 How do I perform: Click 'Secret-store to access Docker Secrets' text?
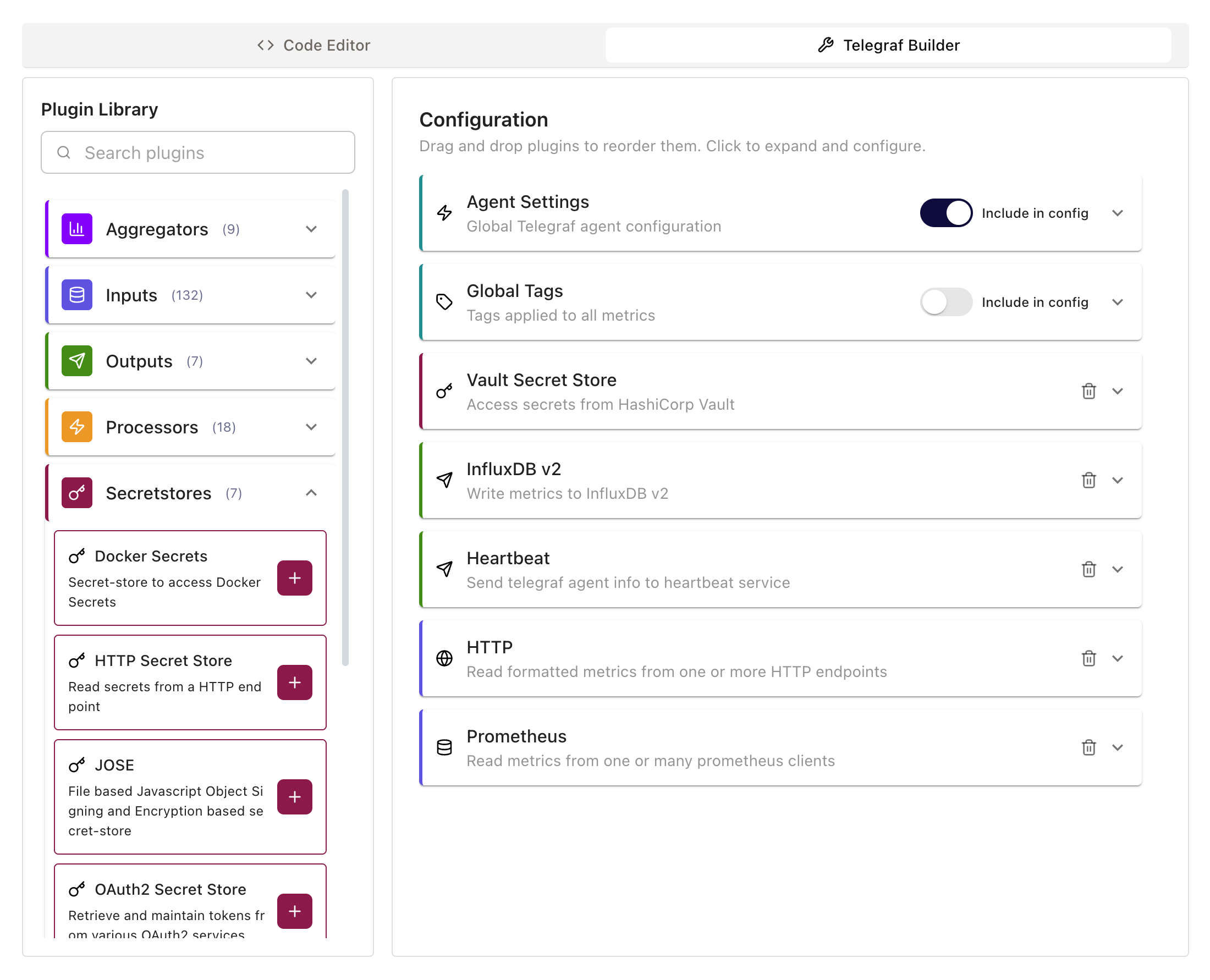(164, 592)
